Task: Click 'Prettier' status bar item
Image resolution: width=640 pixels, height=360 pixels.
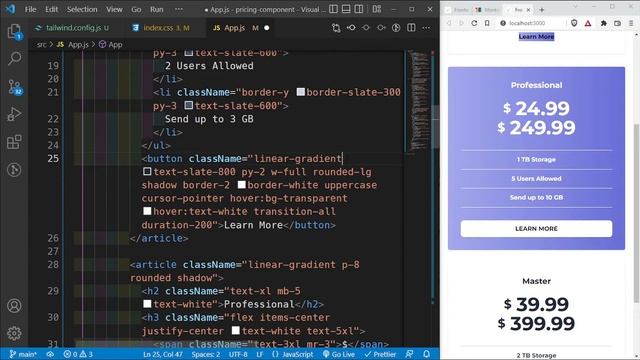Action: (380, 354)
